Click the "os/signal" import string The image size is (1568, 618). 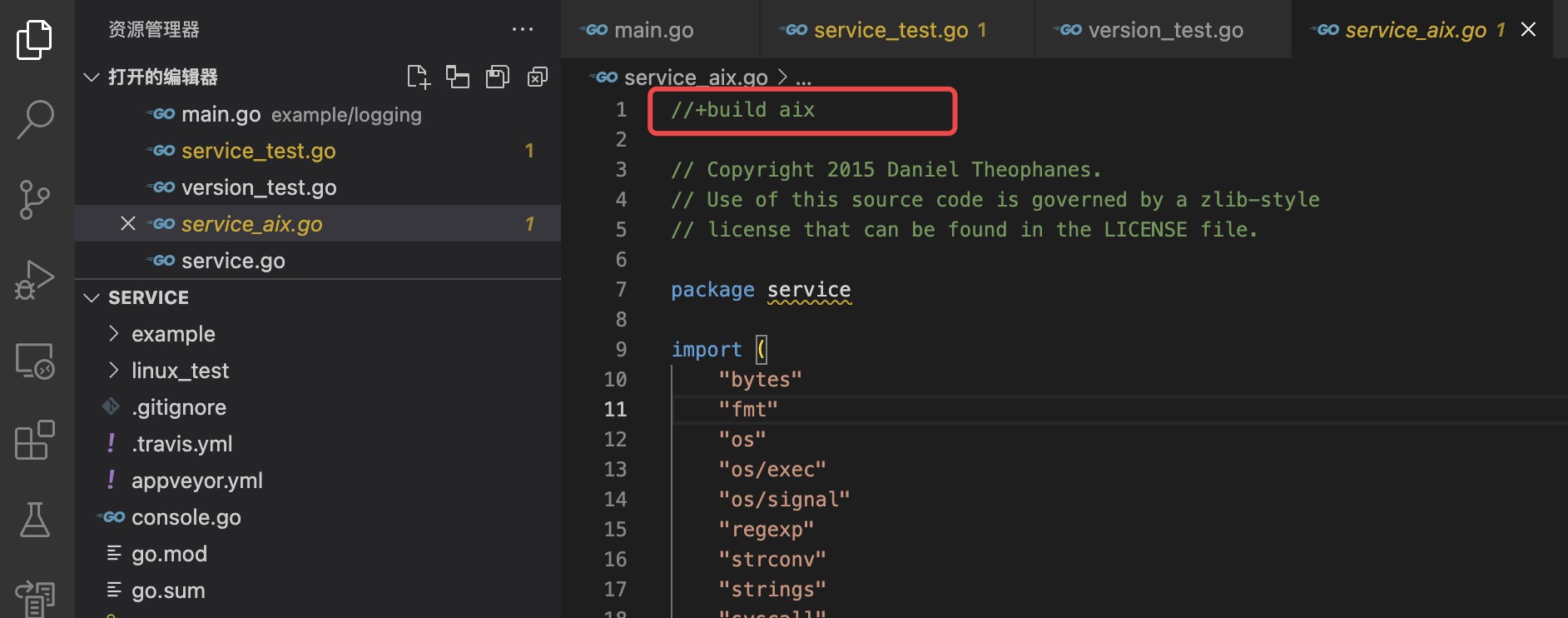click(784, 500)
